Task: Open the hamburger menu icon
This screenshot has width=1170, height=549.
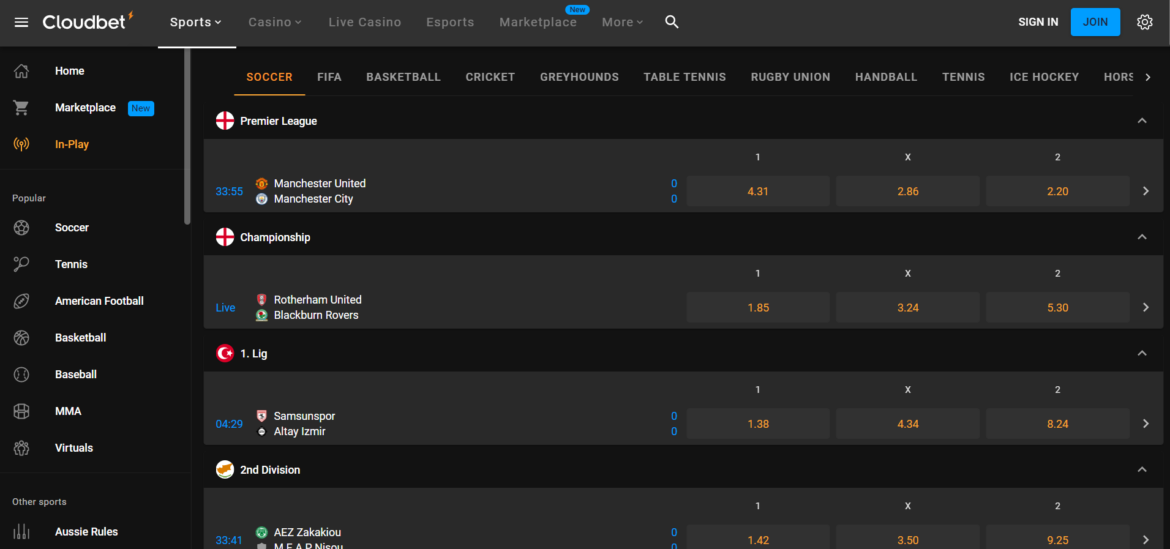Action: (x=22, y=22)
